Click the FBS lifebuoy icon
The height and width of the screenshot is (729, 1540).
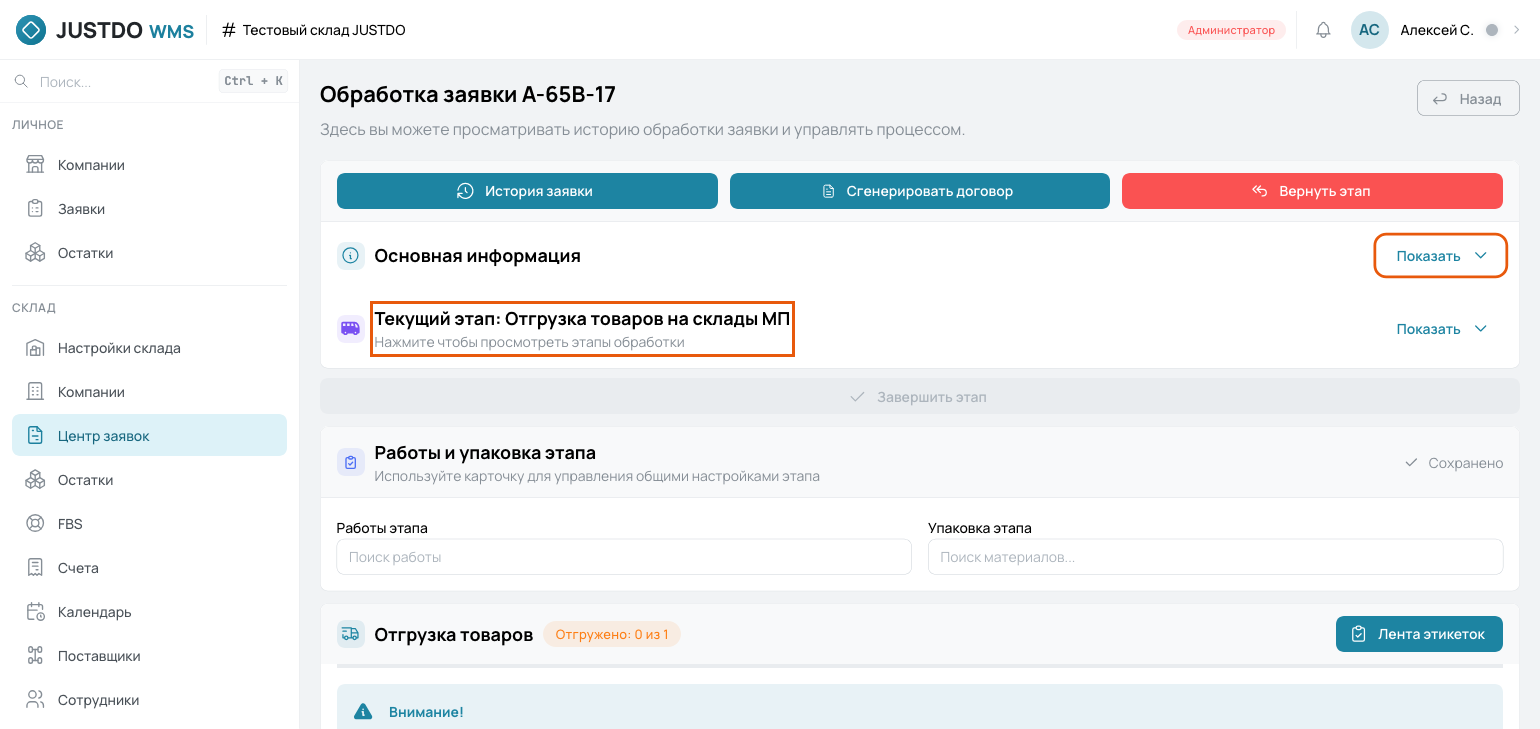coord(36,524)
